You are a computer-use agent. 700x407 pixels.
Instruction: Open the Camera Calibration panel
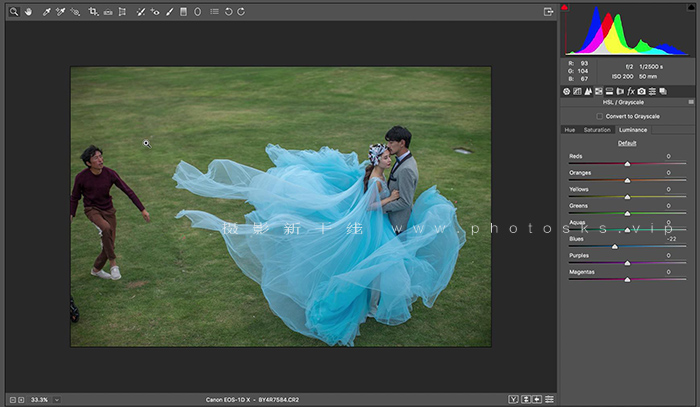pos(642,91)
